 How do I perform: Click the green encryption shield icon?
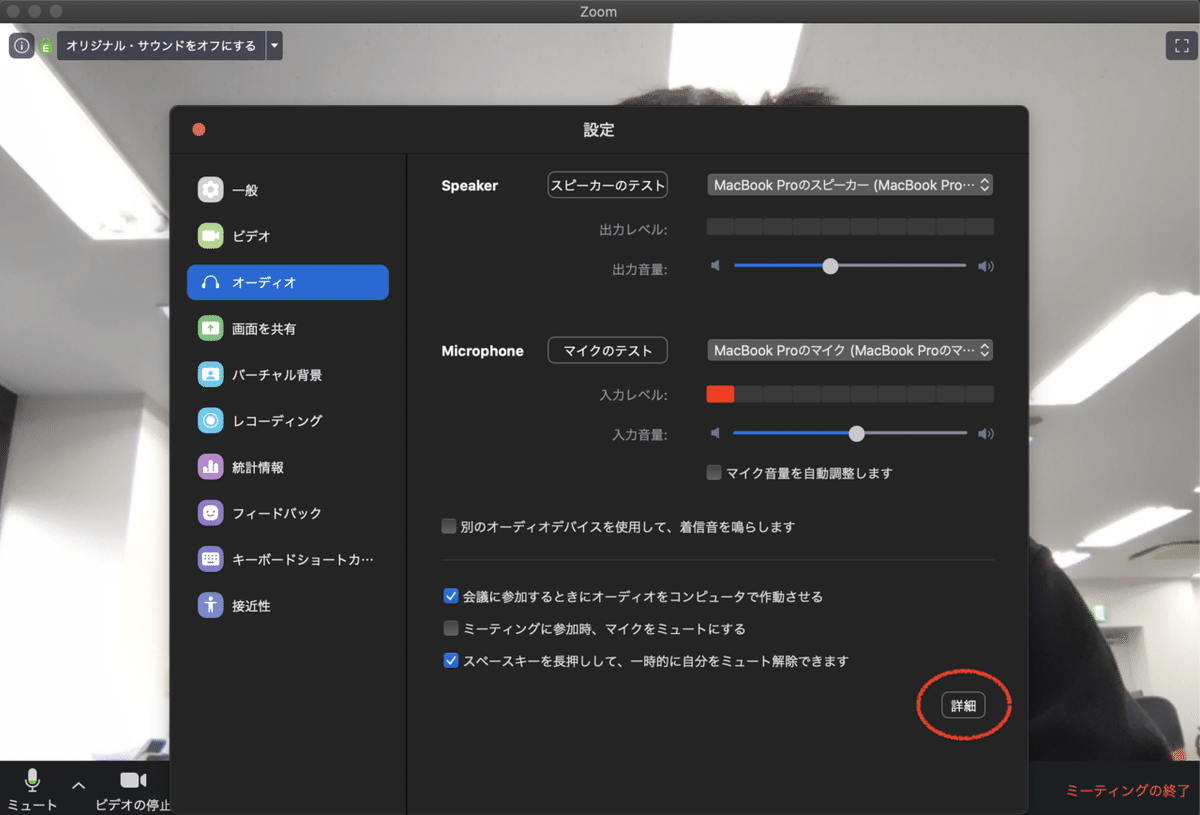pyautogui.click(x=46, y=46)
